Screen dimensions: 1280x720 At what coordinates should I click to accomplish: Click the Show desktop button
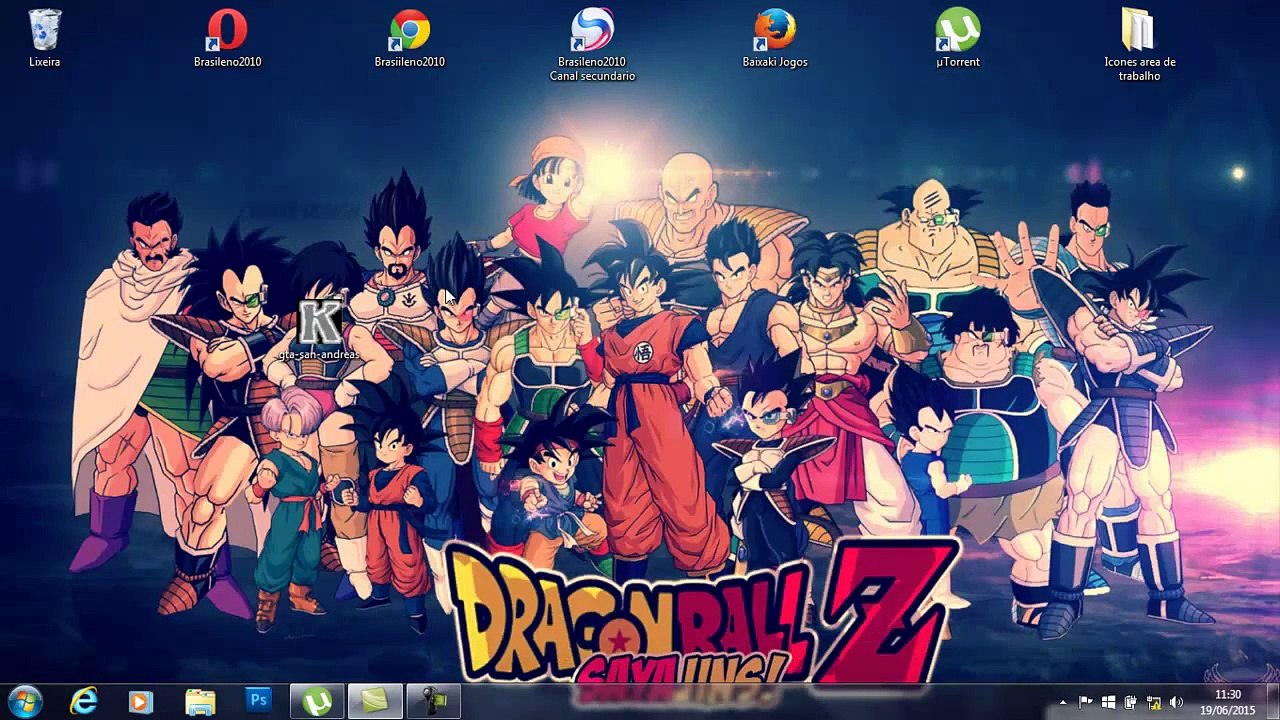tap(1272, 701)
